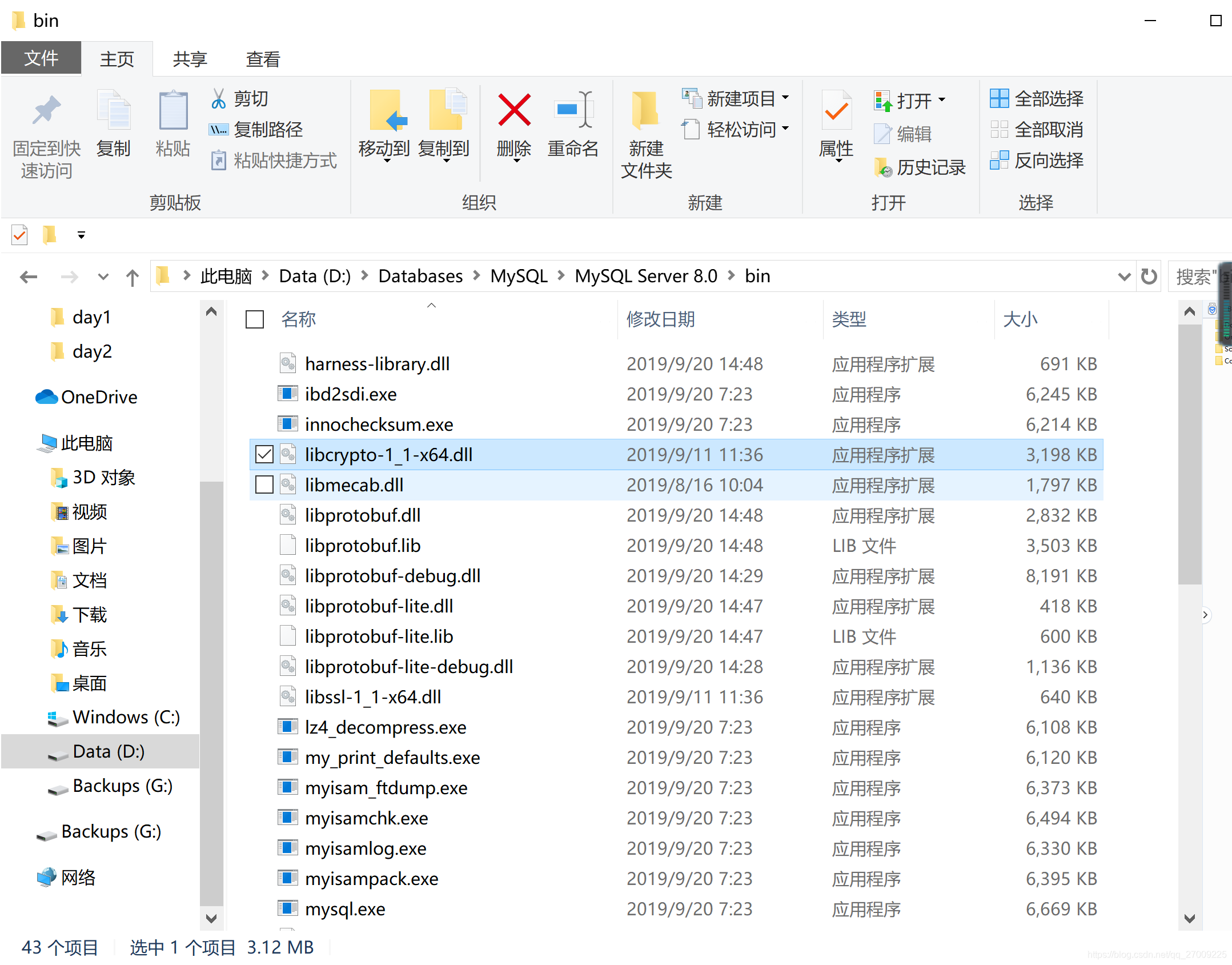Expand chevron after MySQL Server 8.0
The image size is (1232, 965).
click(x=731, y=276)
